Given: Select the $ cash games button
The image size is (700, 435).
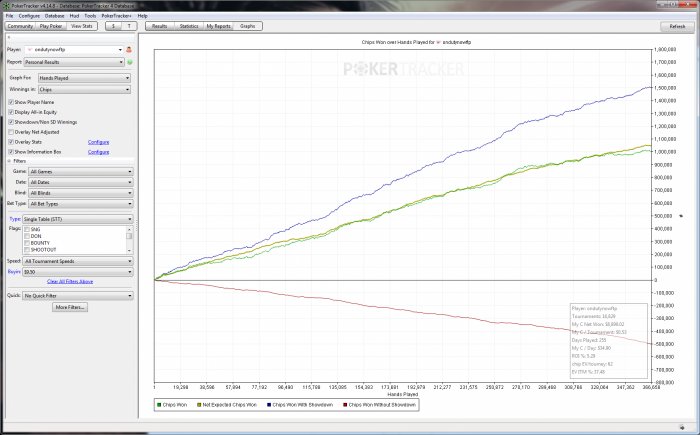Looking at the screenshot, I should pos(113,26).
